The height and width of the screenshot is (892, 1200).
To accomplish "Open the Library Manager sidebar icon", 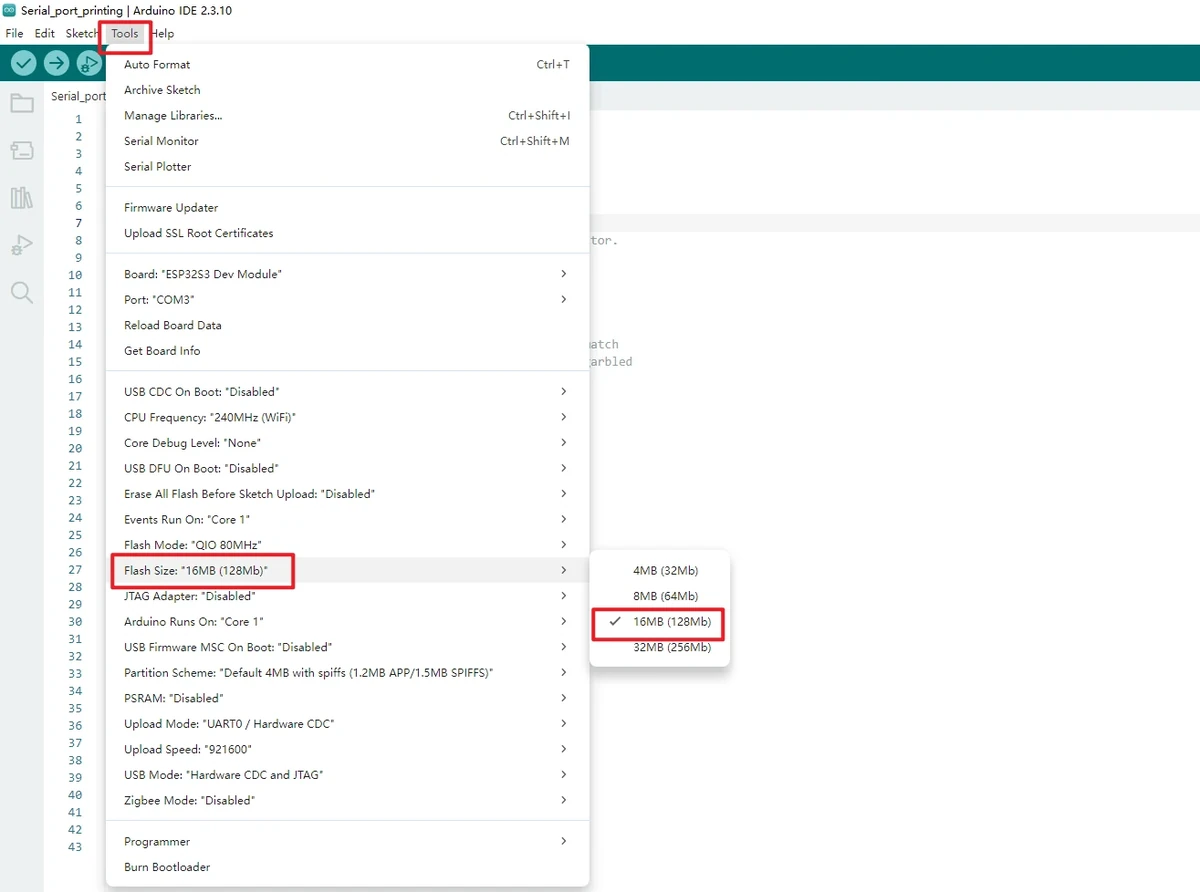I will [x=21, y=198].
